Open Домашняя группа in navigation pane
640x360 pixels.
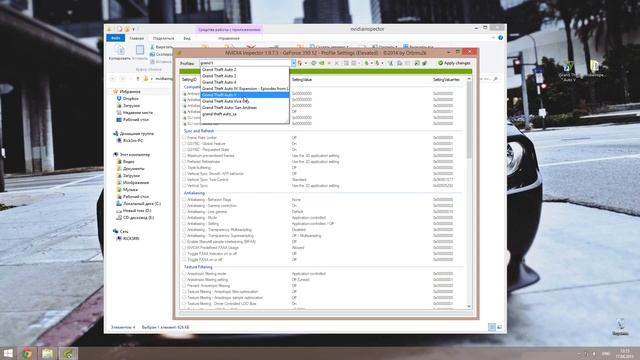tap(136, 133)
